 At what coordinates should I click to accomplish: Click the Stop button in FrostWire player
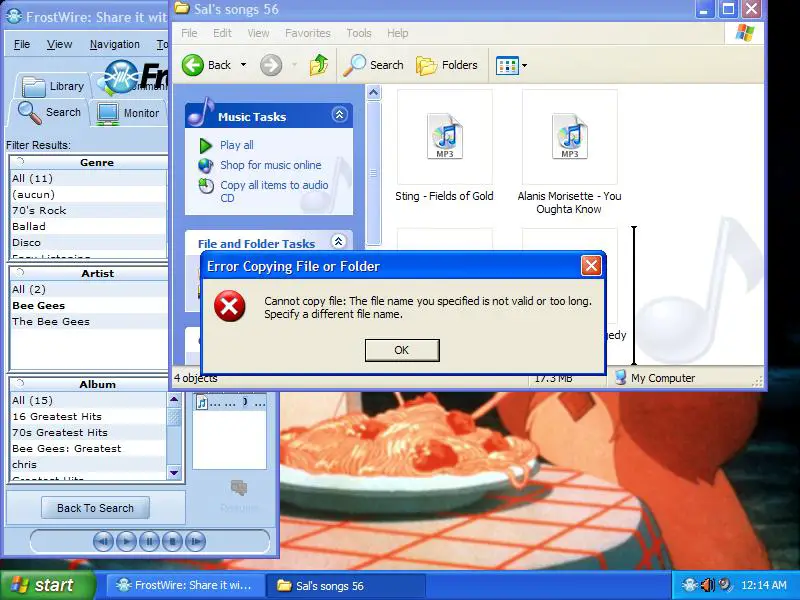172,541
